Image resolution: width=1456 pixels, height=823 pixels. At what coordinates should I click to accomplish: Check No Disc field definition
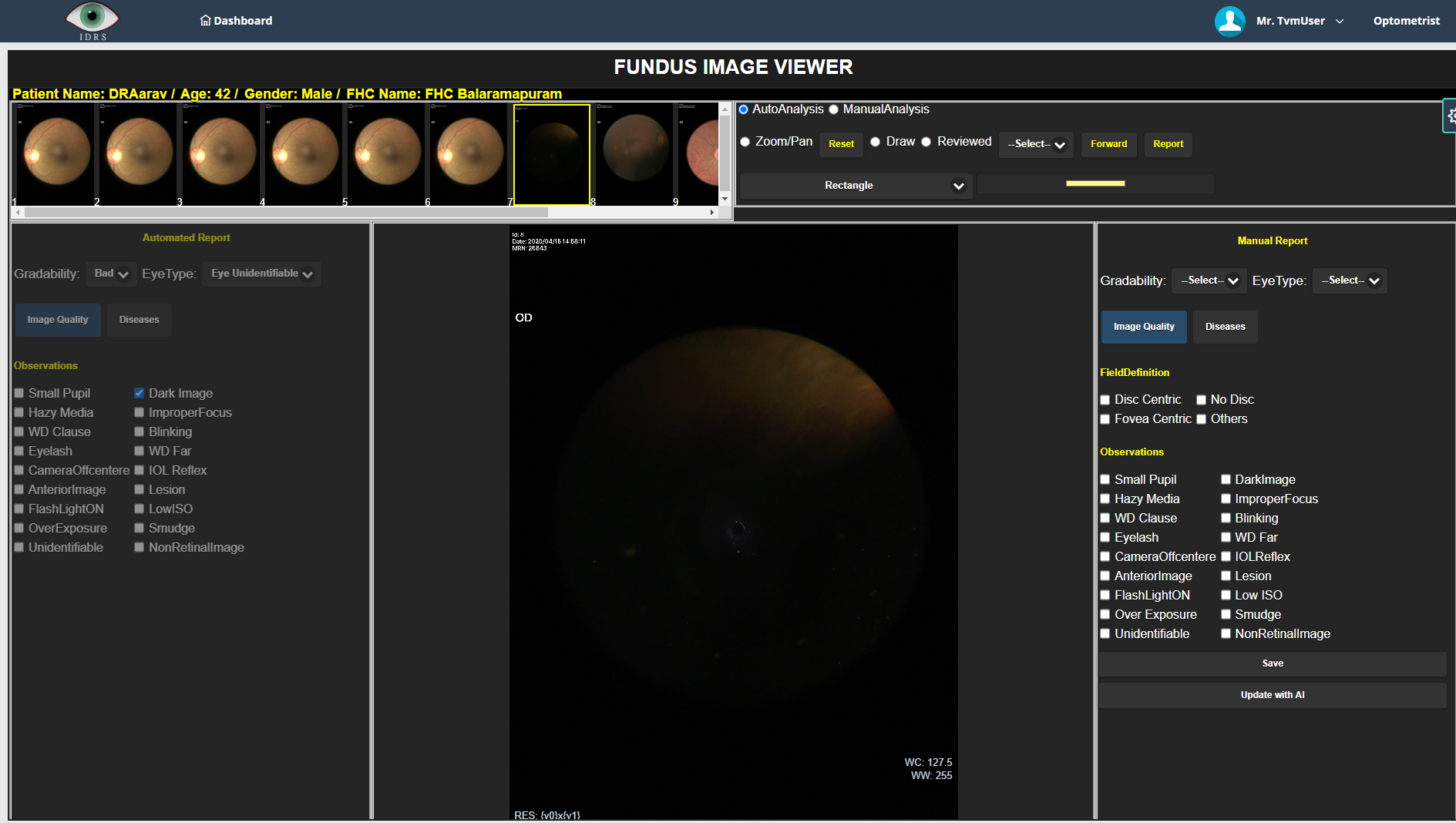pos(1202,400)
